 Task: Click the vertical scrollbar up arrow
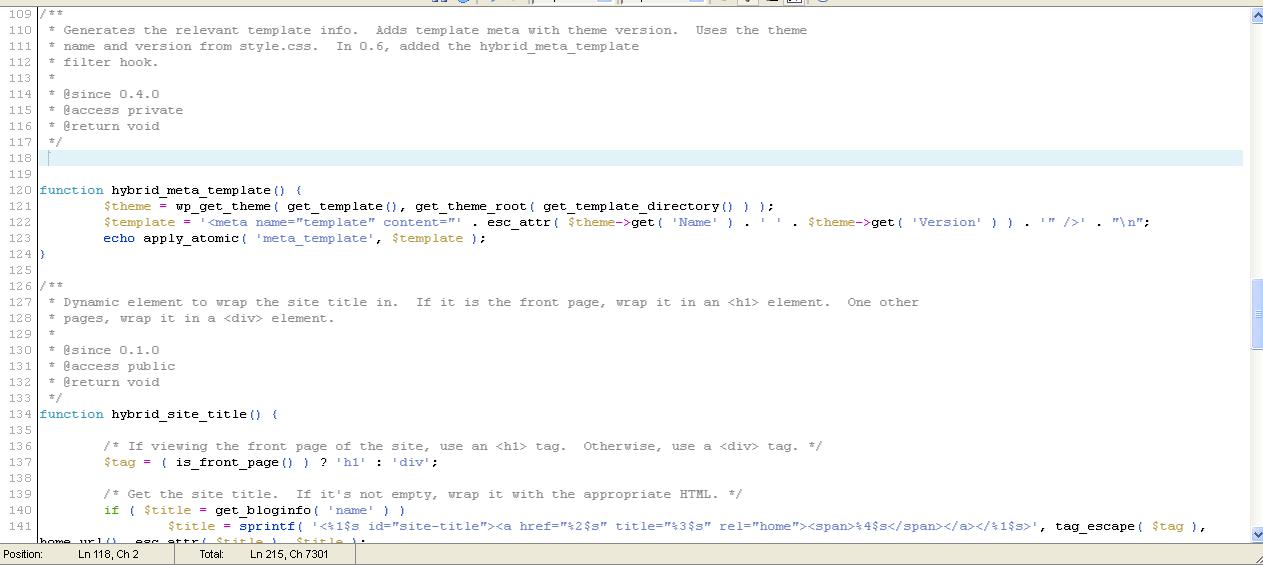click(1256, 15)
